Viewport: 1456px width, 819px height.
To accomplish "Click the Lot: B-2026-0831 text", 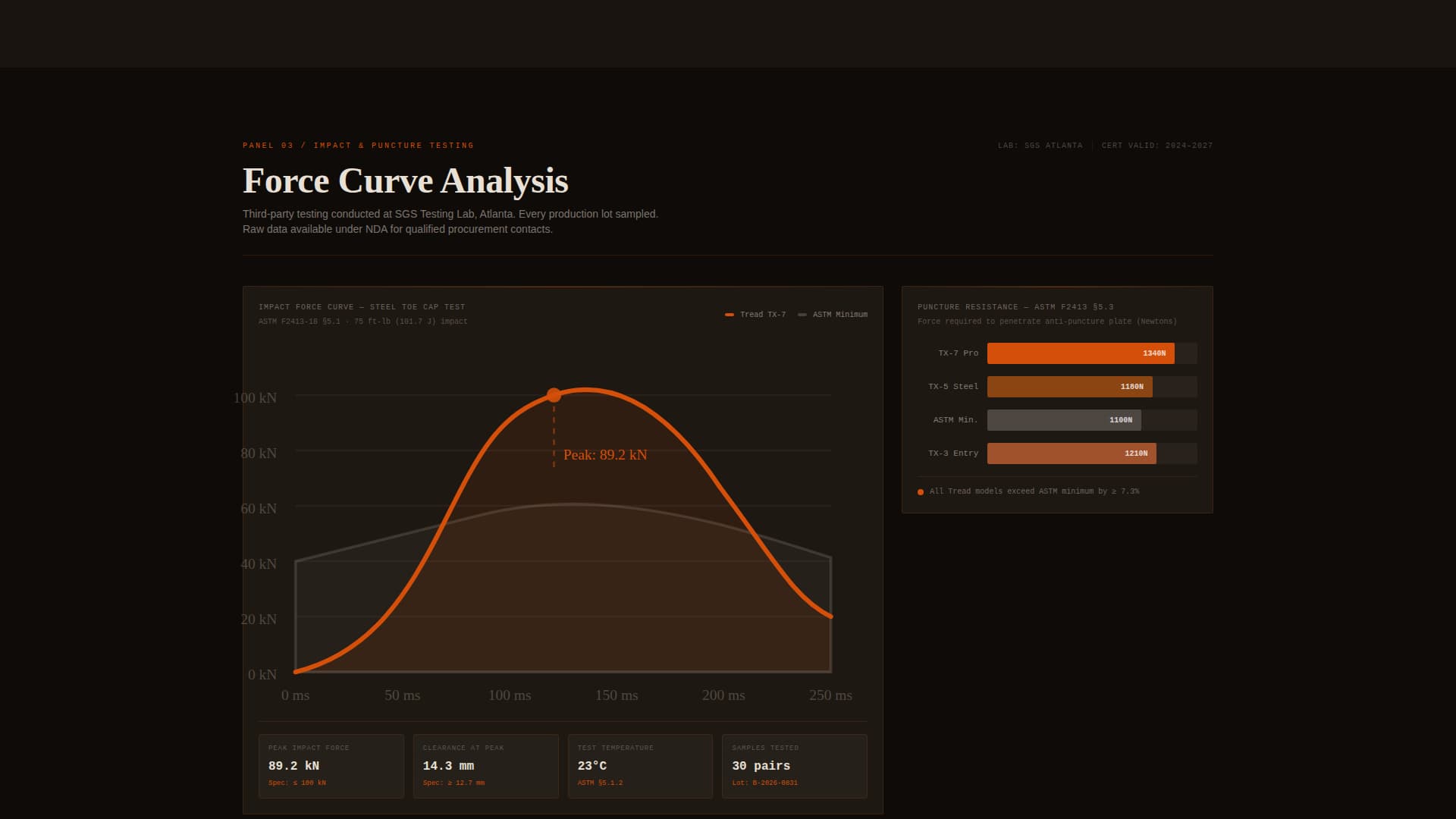I will click(764, 783).
